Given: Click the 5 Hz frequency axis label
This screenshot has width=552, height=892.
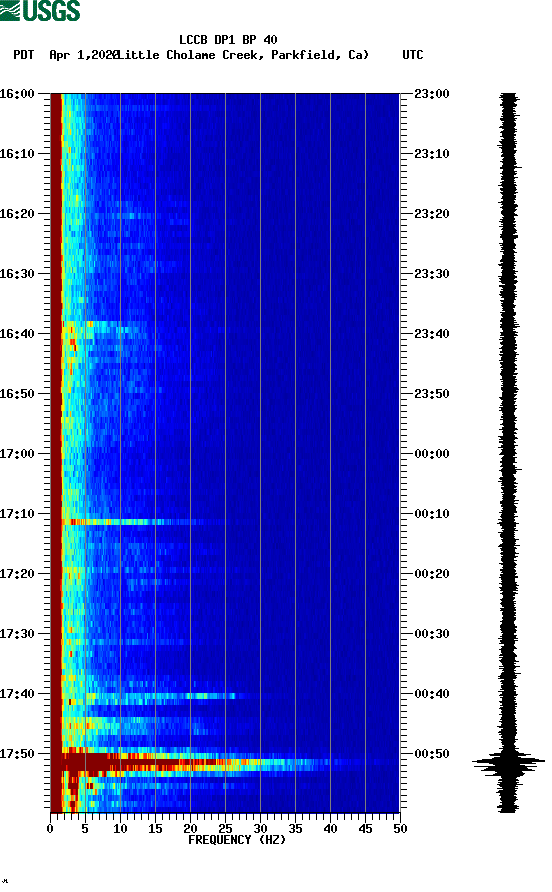Looking at the screenshot, I should point(85,829).
